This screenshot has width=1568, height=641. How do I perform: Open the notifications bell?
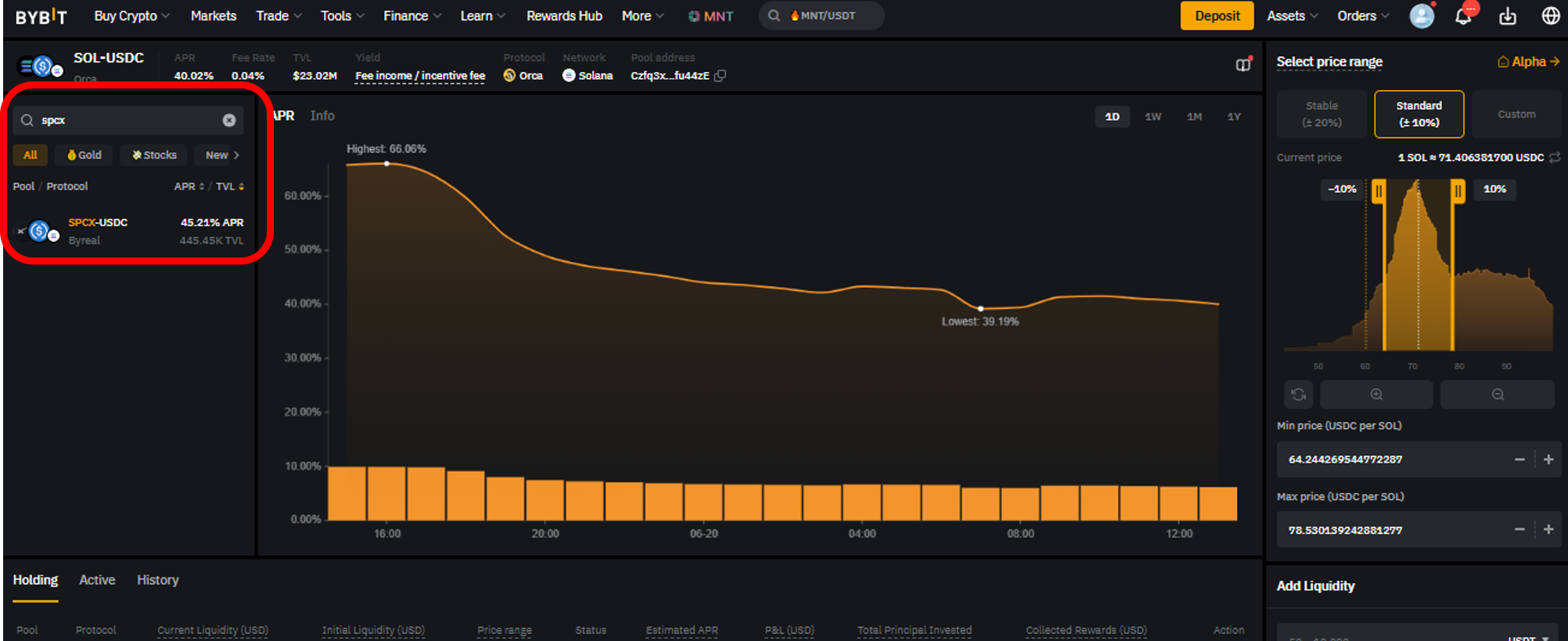[1463, 16]
